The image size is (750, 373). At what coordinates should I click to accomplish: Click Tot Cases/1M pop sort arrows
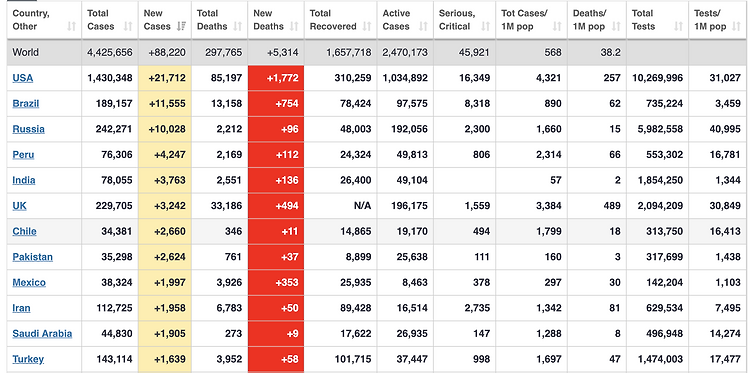click(557, 26)
